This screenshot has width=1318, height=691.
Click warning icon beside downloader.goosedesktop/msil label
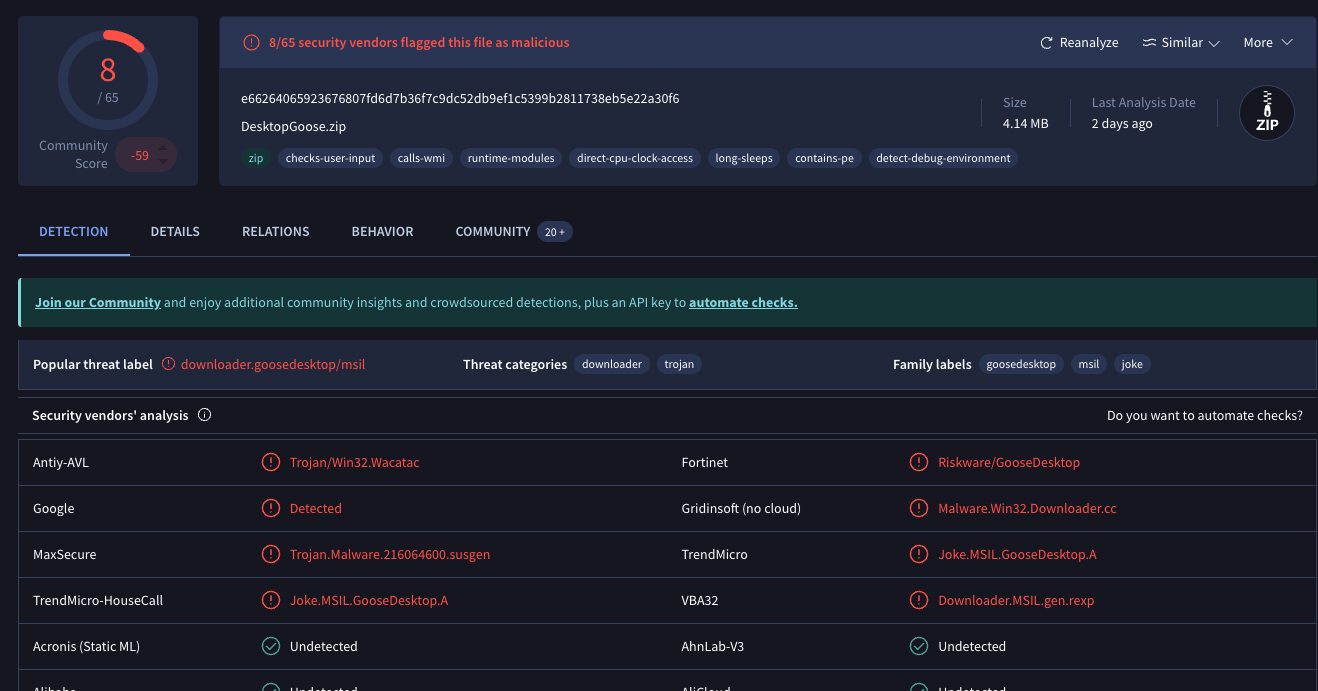[x=168, y=364]
